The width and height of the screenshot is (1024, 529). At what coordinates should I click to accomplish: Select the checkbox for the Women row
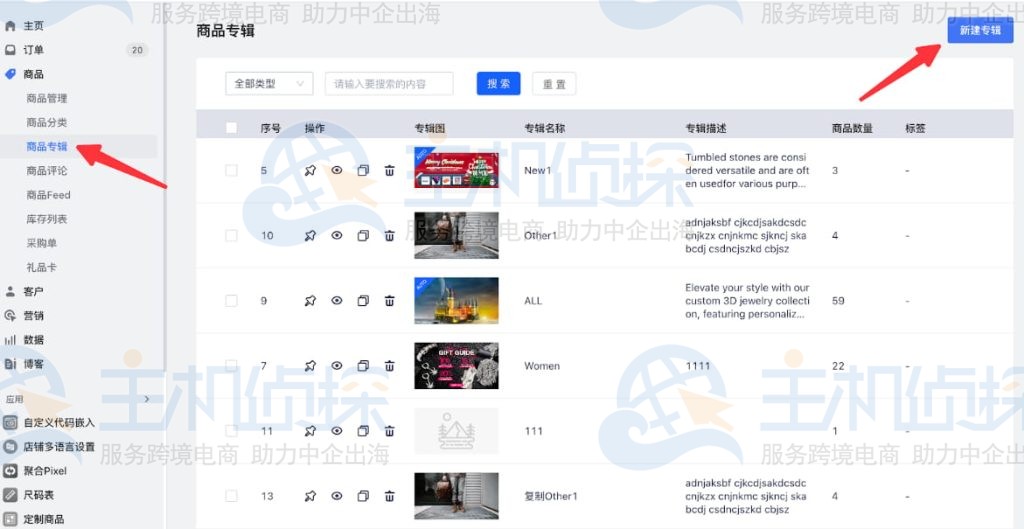[232, 366]
